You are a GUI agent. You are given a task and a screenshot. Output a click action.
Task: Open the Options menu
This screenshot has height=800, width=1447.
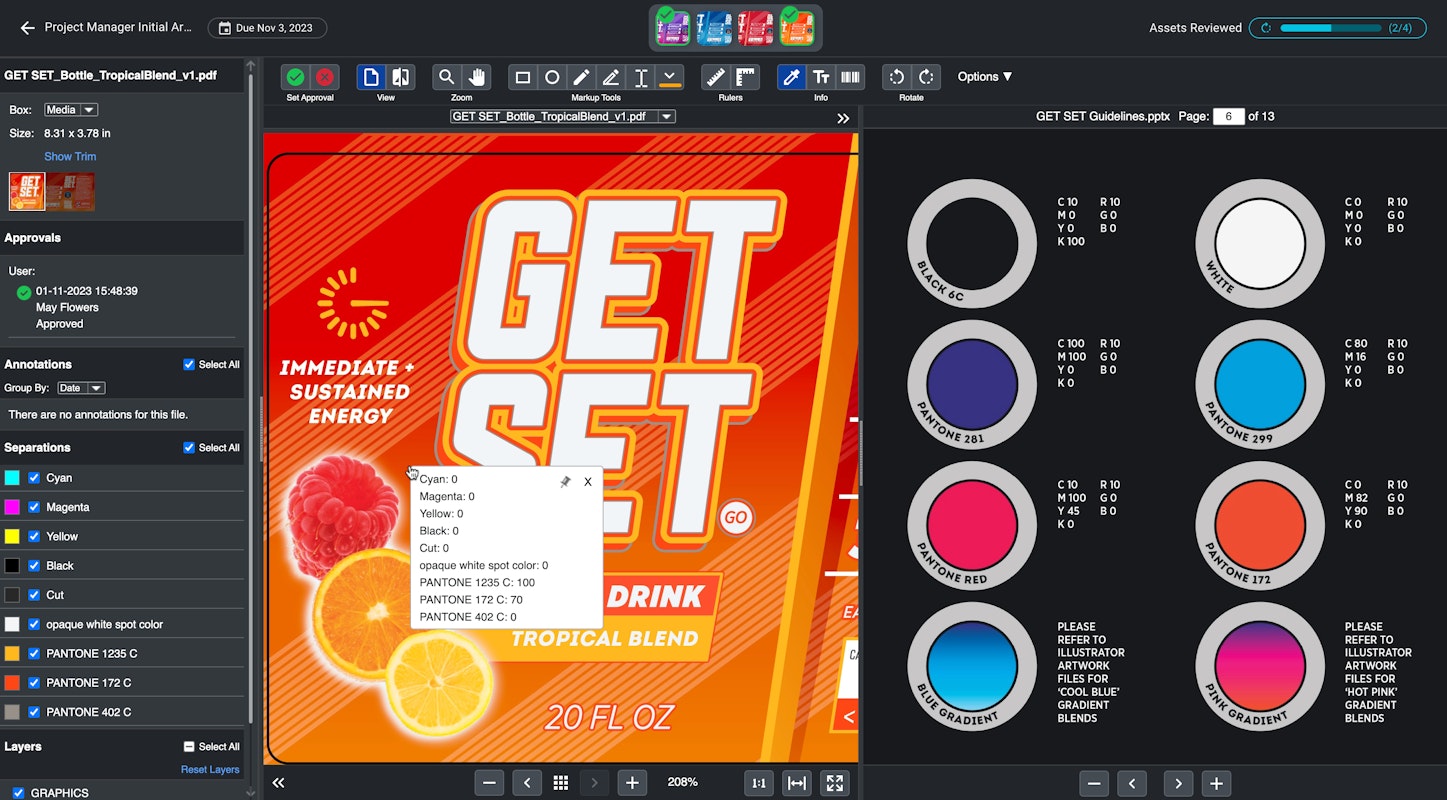coord(985,77)
